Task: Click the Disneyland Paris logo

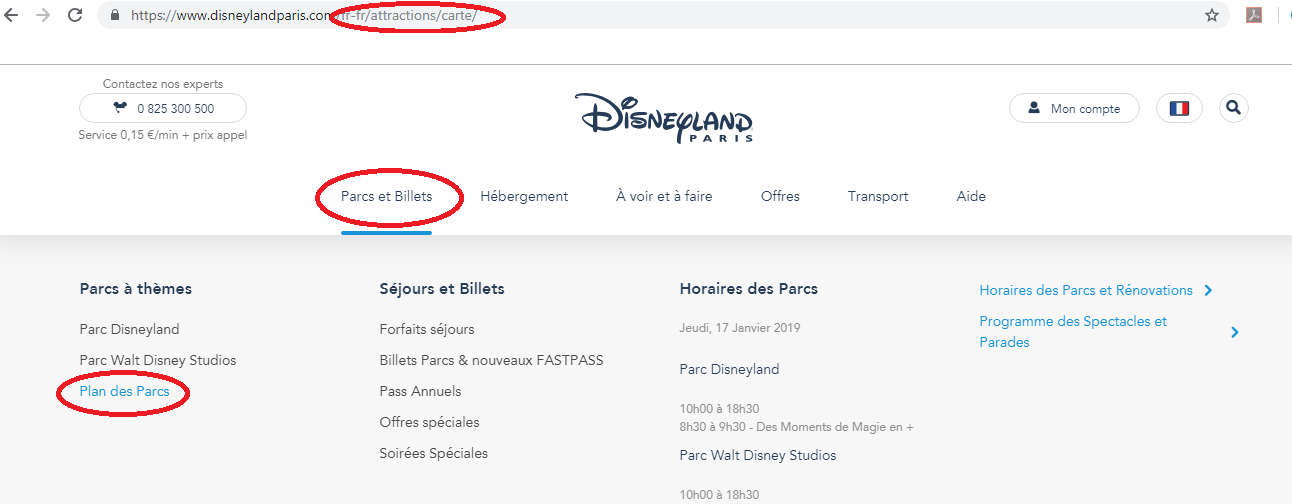Action: [664, 118]
